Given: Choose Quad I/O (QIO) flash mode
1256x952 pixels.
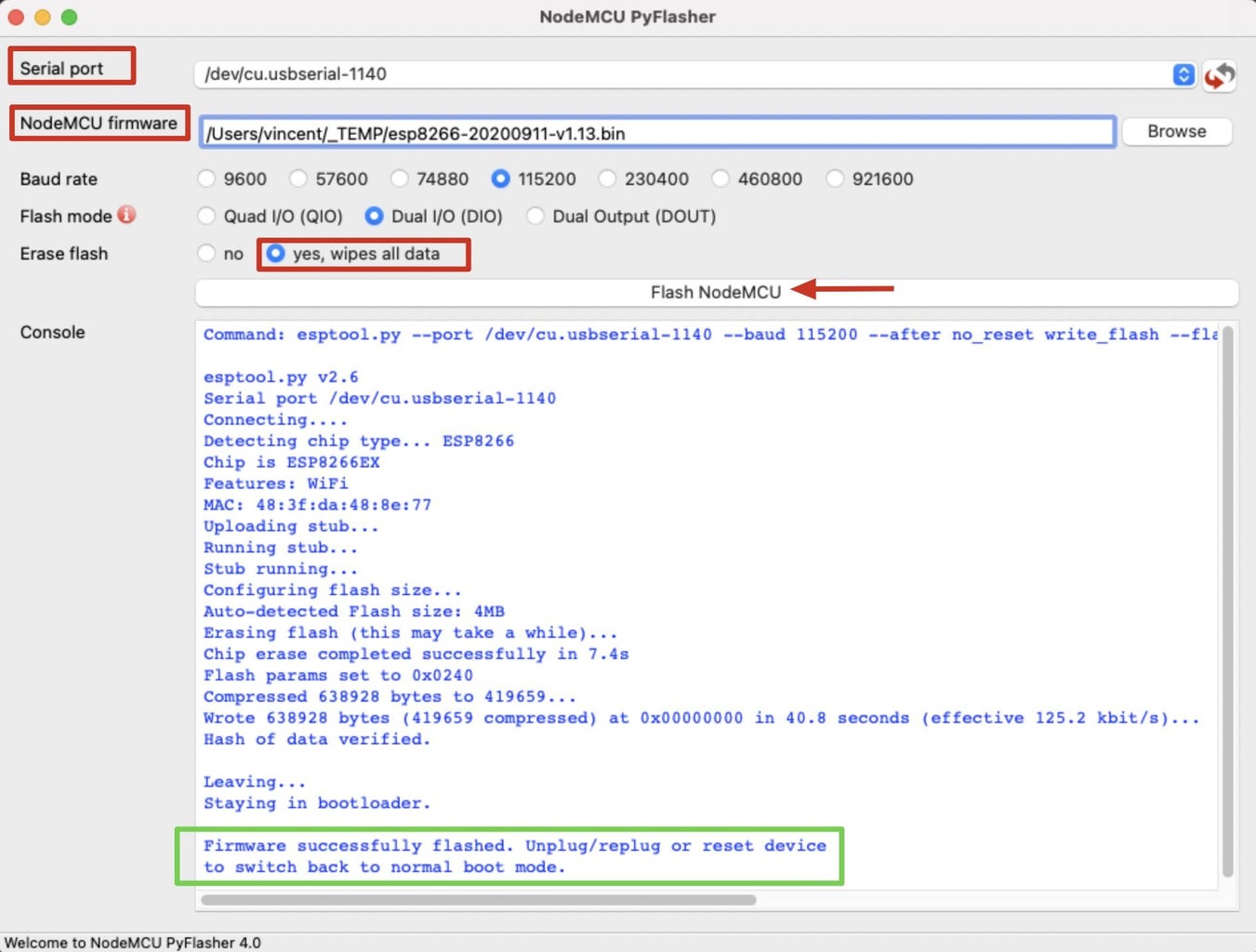Looking at the screenshot, I should (205, 216).
